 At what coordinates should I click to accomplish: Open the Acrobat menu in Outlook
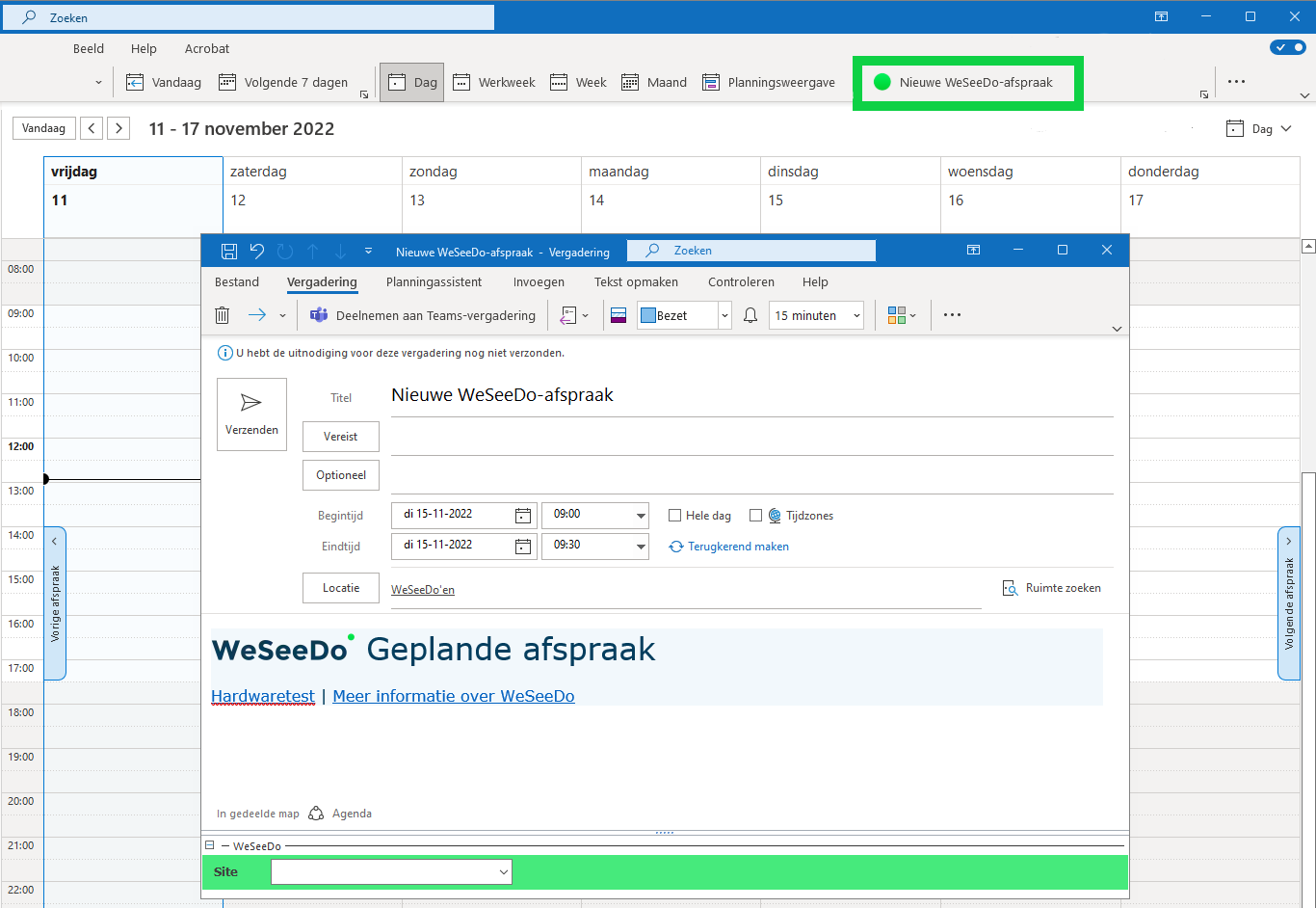207,48
